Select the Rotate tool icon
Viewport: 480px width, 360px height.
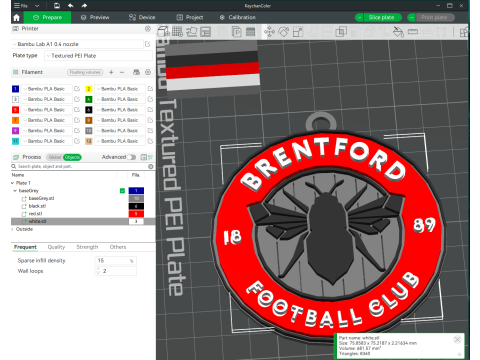[x=283, y=32]
